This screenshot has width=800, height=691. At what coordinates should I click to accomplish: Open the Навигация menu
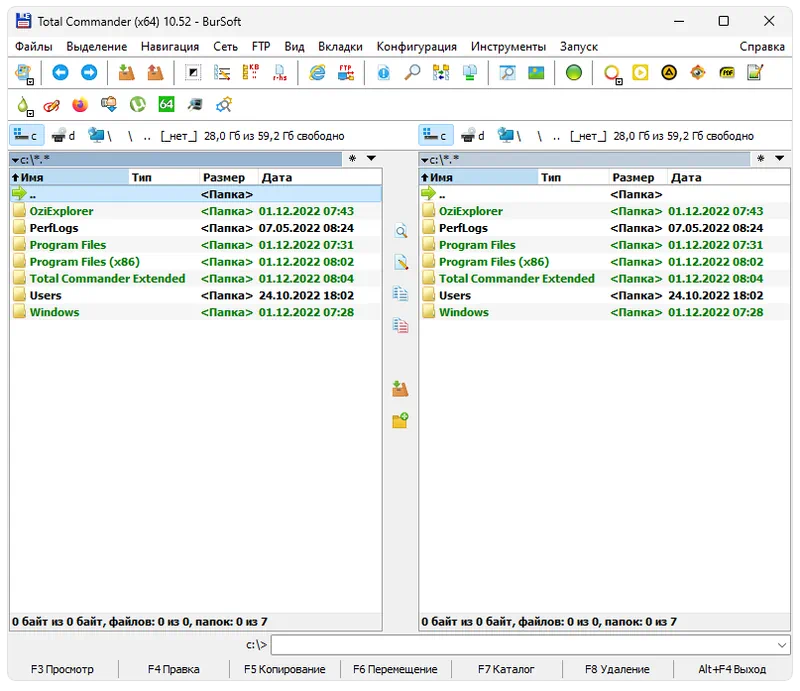(170, 46)
